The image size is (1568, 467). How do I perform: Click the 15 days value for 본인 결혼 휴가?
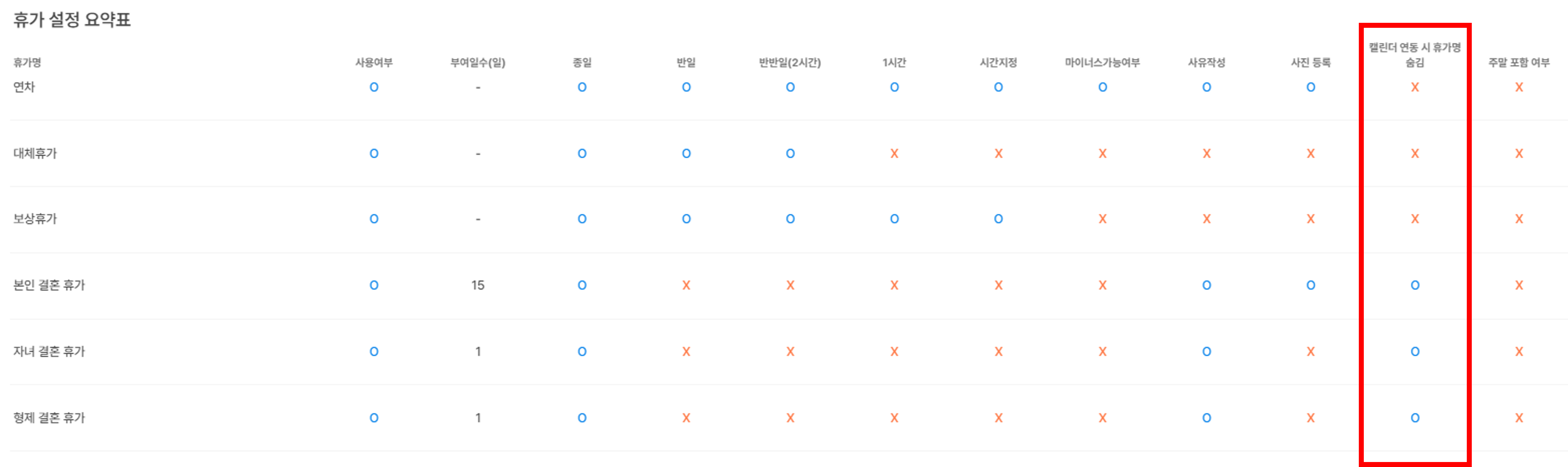pos(478,285)
